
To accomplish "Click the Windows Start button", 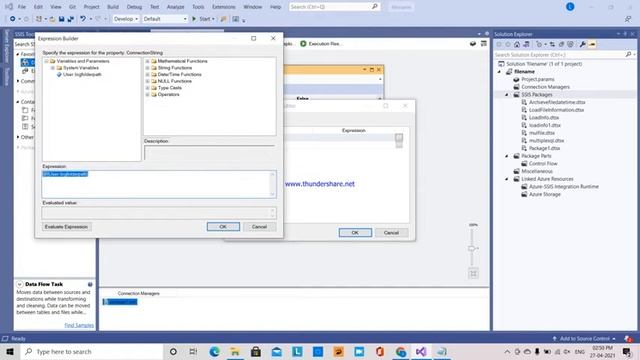I will coord(10,351).
